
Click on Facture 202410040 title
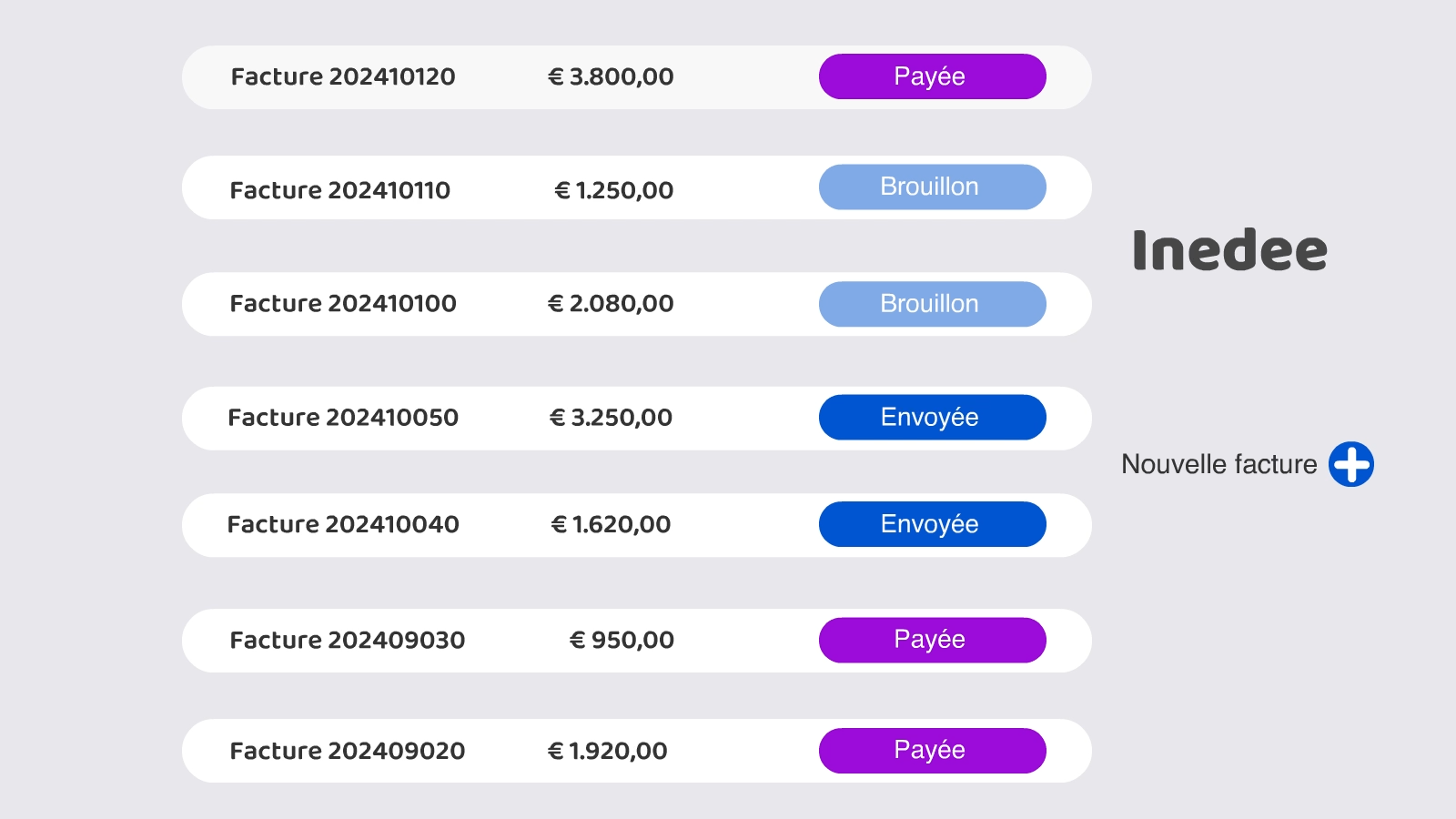pyautogui.click(x=343, y=524)
